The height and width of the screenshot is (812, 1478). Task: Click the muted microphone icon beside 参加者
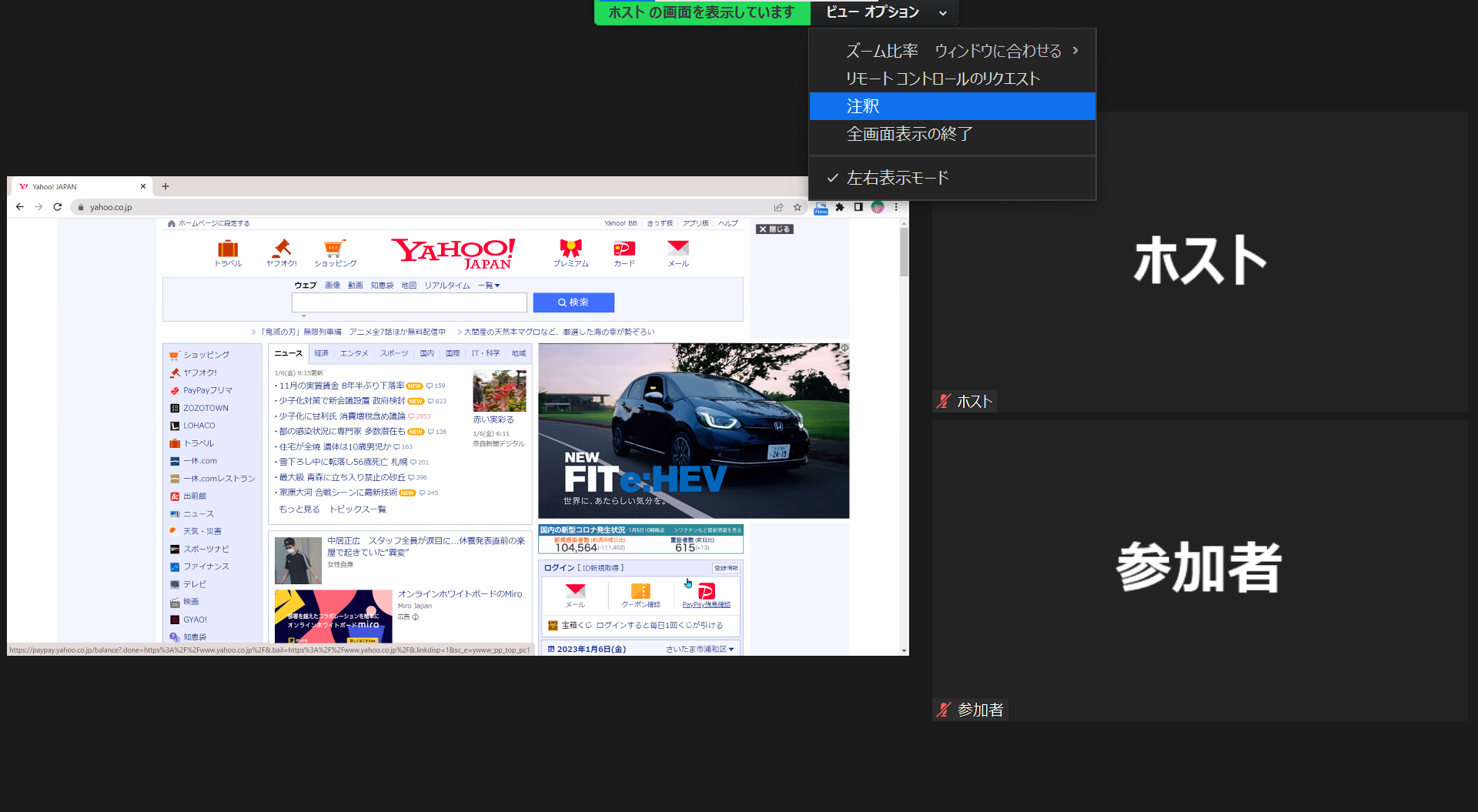coord(944,710)
